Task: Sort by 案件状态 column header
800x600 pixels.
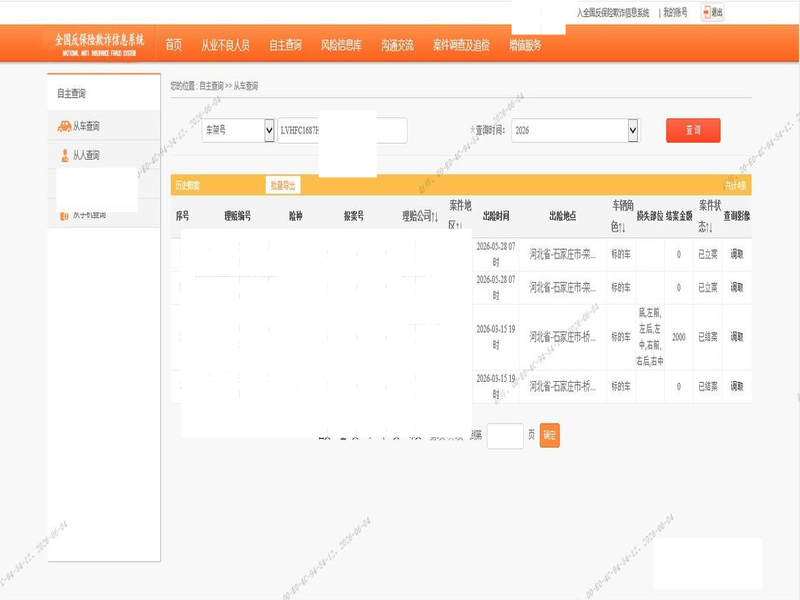Action: 709,216
